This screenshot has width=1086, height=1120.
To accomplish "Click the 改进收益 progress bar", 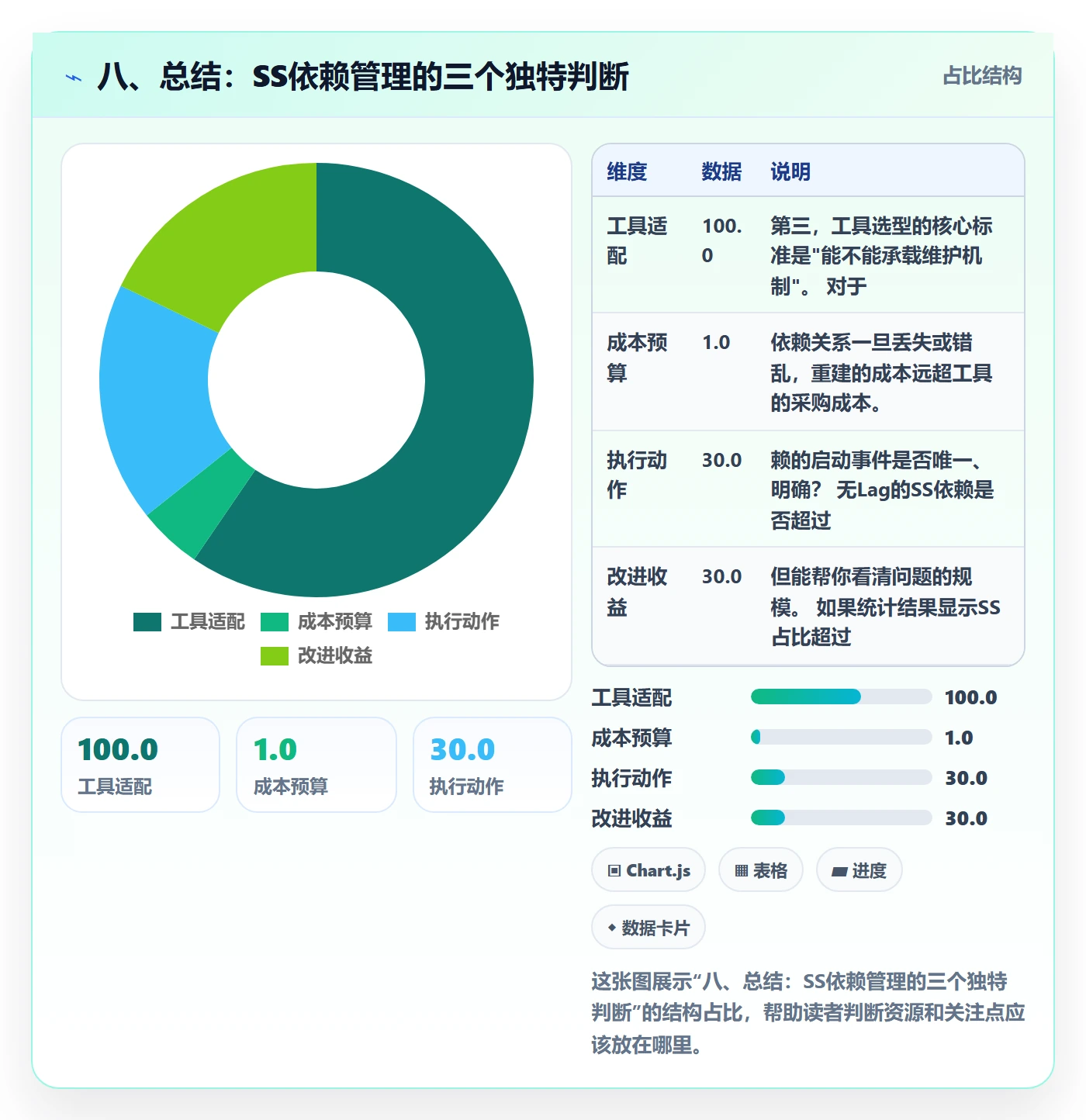I will (x=842, y=818).
